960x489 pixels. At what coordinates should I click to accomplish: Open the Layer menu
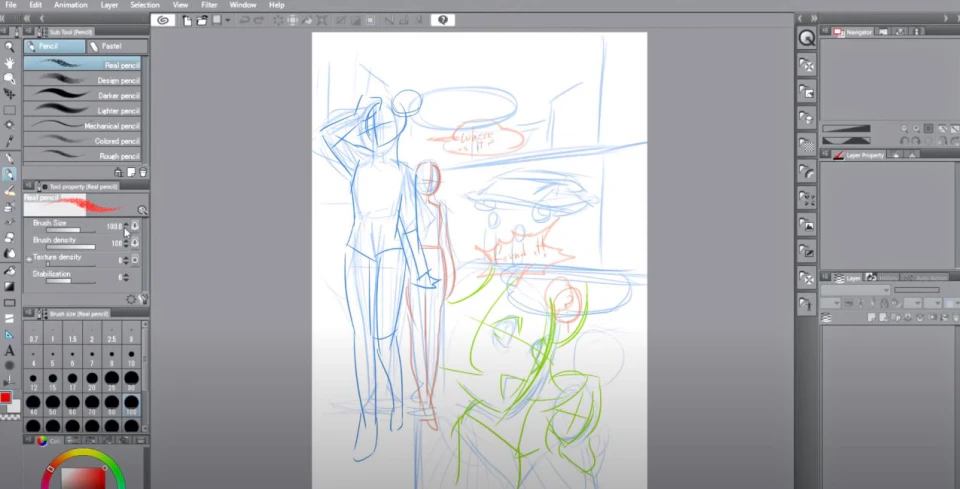(x=110, y=5)
